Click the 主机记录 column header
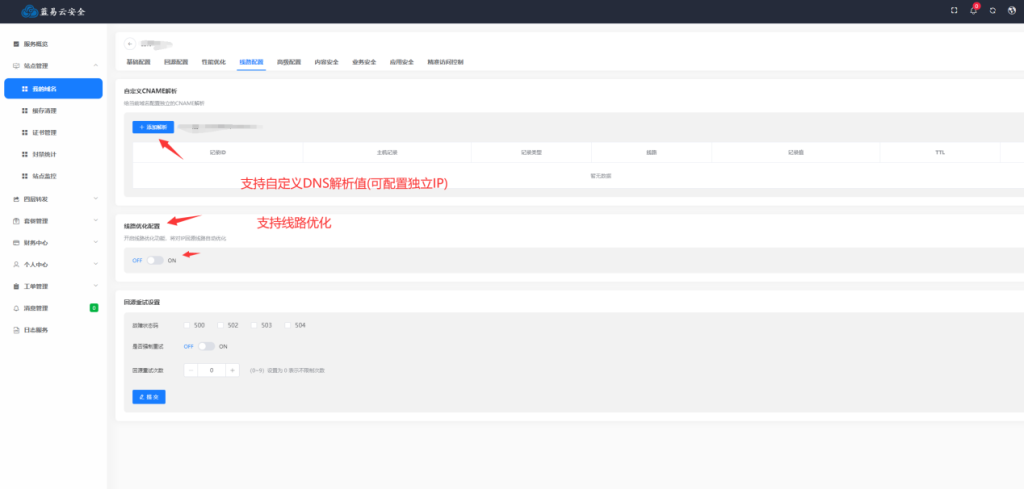 click(x=387, y=152)
